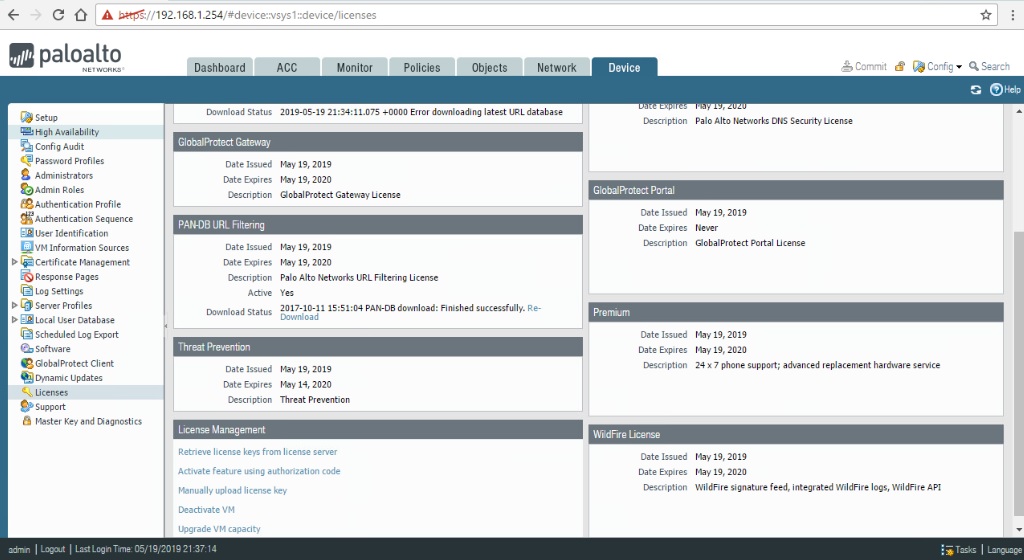The image size is (1024, 560).
Task: Click the Commit button
Action: tap(863, 67)
